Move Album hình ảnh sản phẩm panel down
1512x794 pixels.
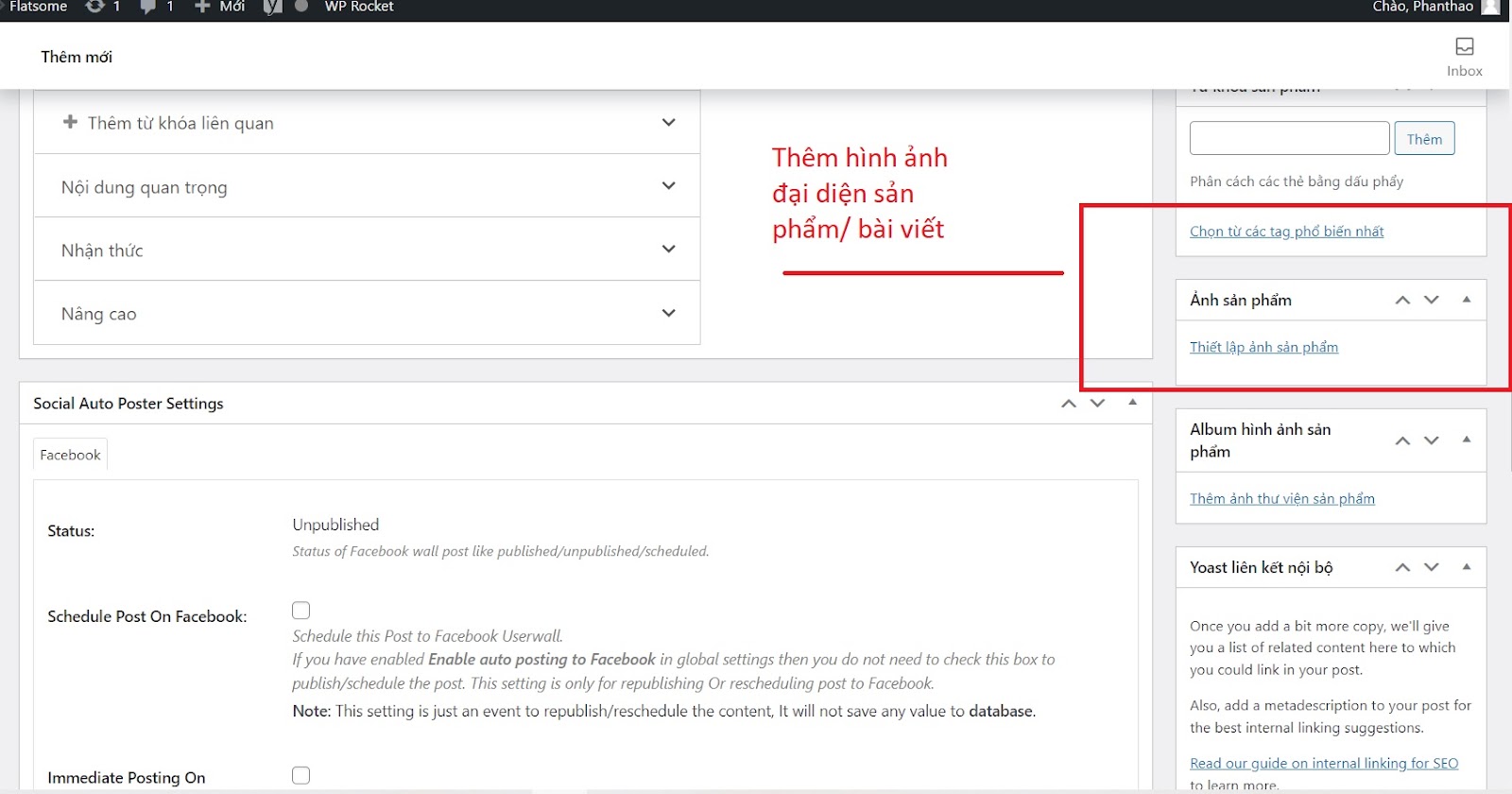pos(1432,440)
